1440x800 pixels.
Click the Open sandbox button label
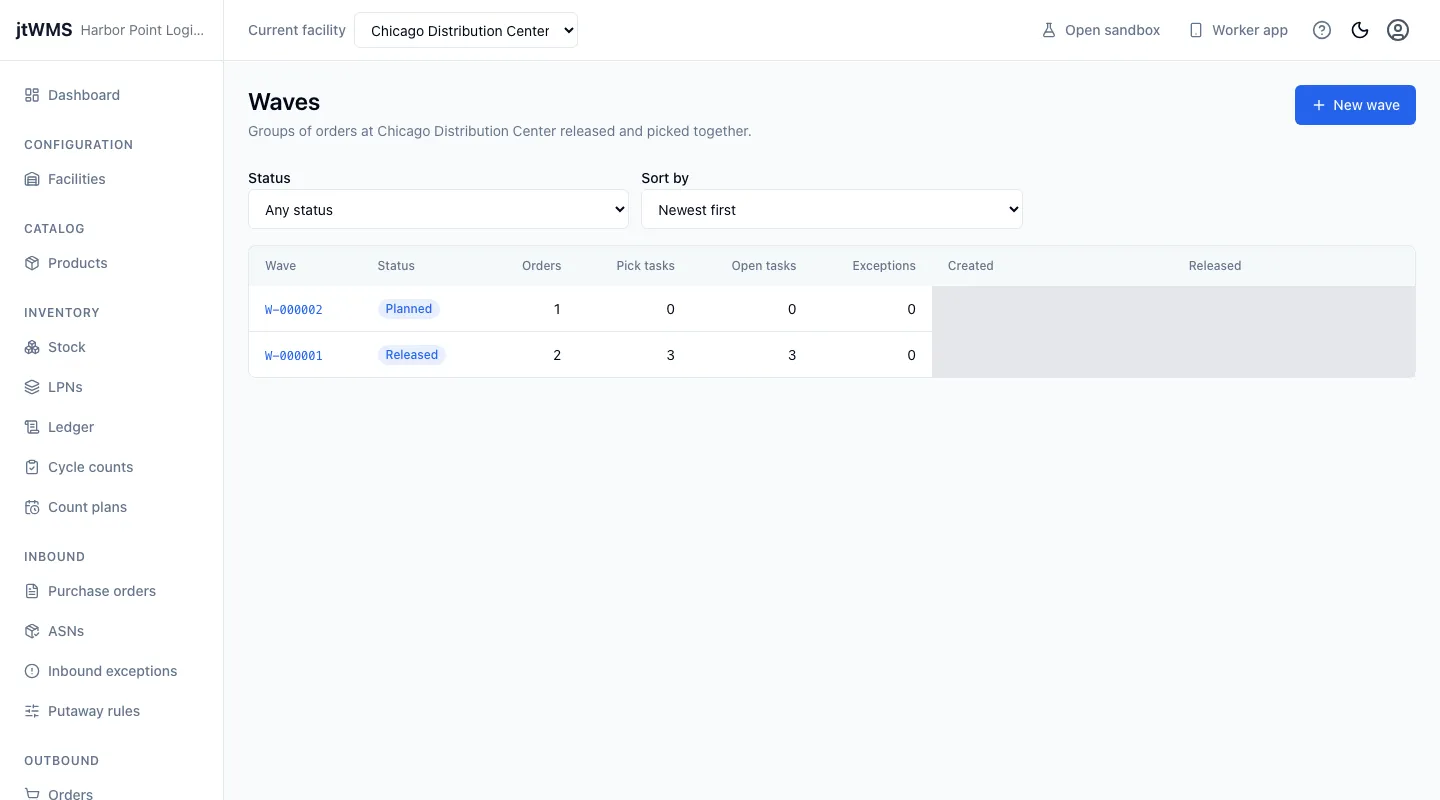[1113, 30]
